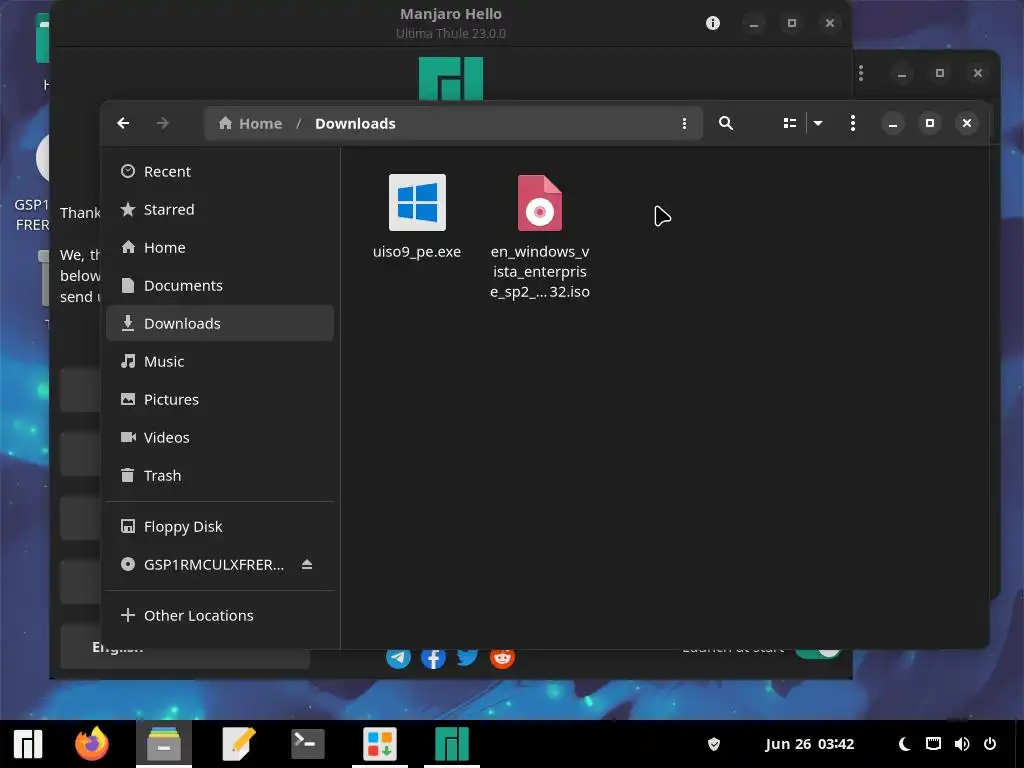Image resolution: width=1024 pixels, height=768 pixels.
Task: Select Downloads in sidebar
Action: 219,323
